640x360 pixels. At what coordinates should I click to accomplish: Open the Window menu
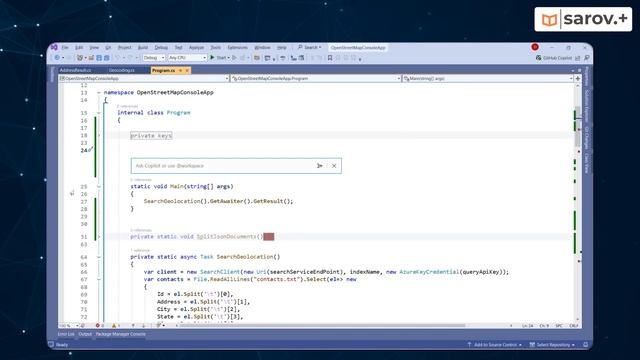pyautogui.click(x=262, y=47)
